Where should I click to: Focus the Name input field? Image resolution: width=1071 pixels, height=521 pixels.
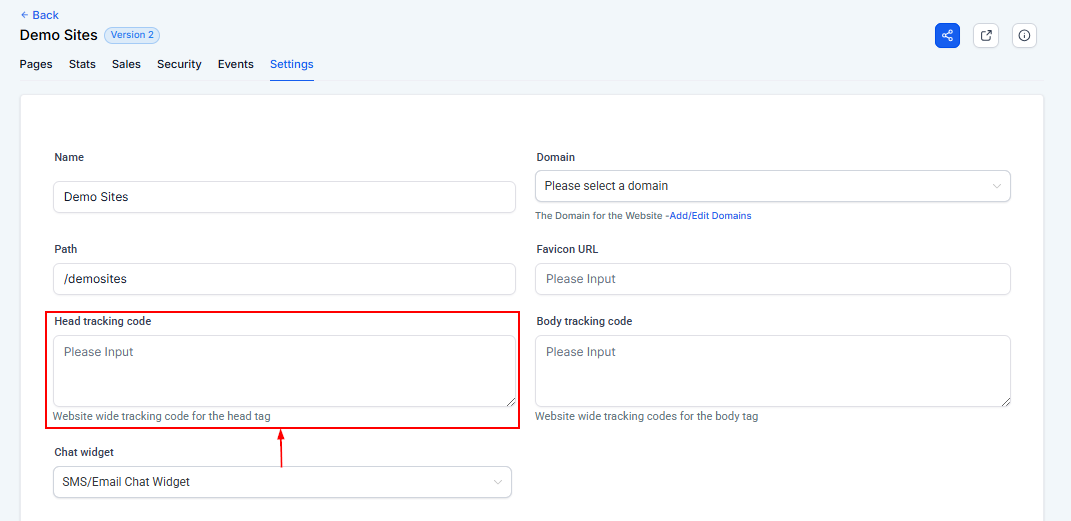[284, 197]
